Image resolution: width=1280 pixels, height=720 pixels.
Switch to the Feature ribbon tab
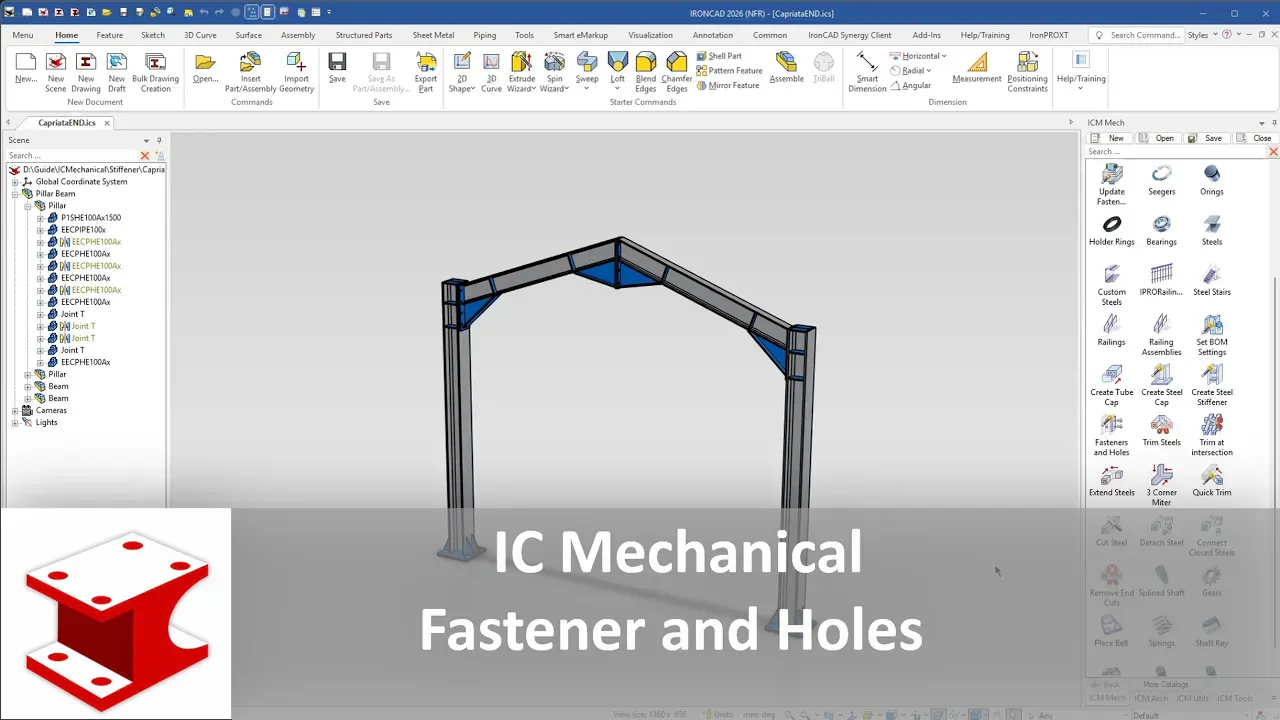click(110, 35)
